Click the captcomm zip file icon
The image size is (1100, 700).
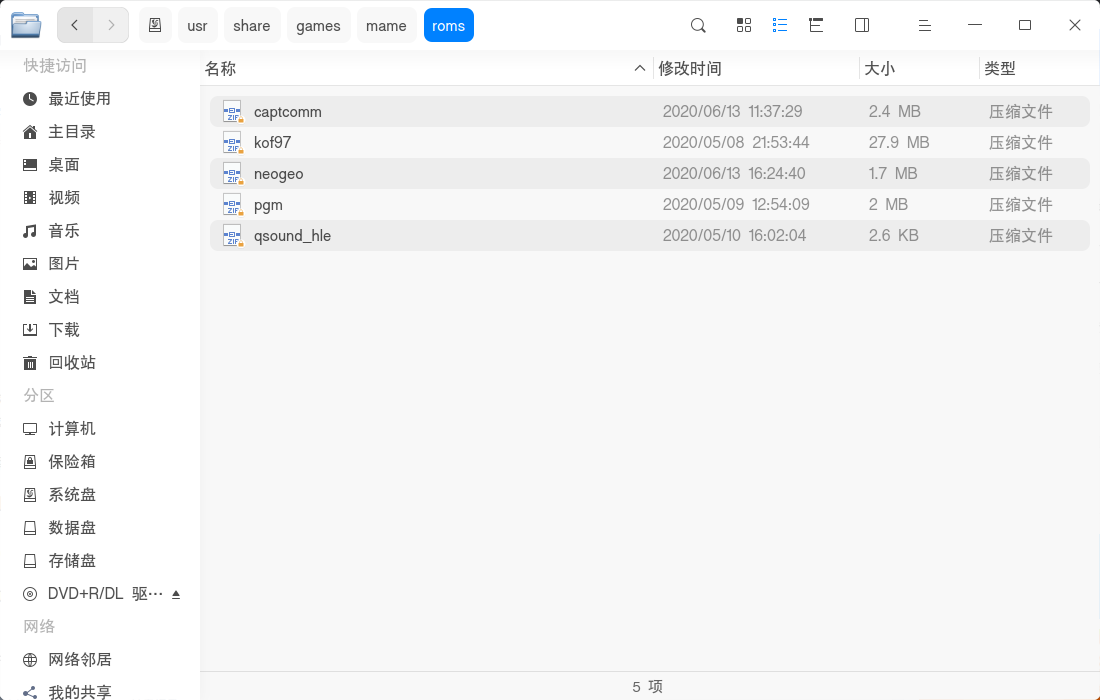point(232,112)
